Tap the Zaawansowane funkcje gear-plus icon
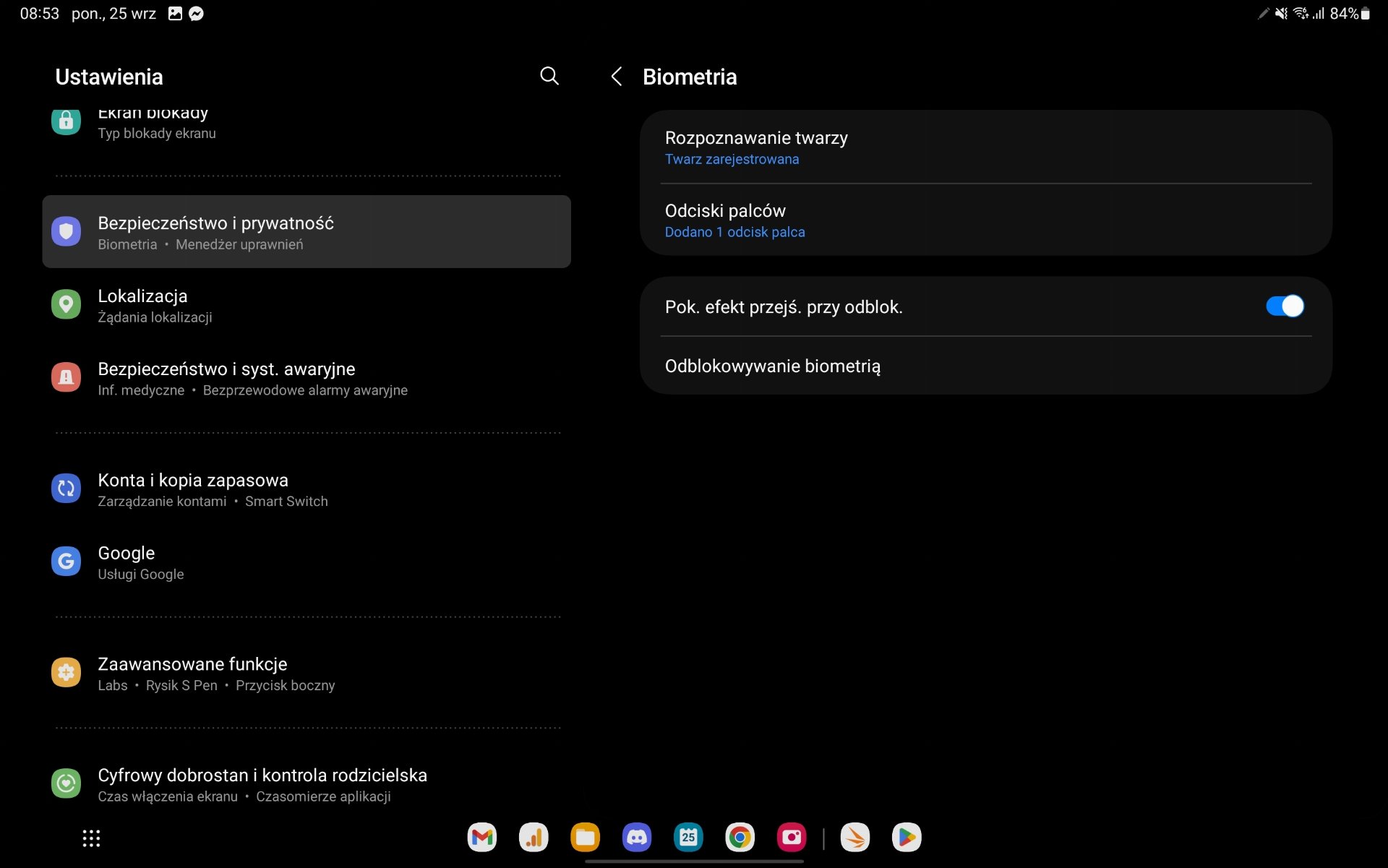Image resolution: width=1388 pixels, height=868 pixels. pyautogui.click(x=66, y=672)
